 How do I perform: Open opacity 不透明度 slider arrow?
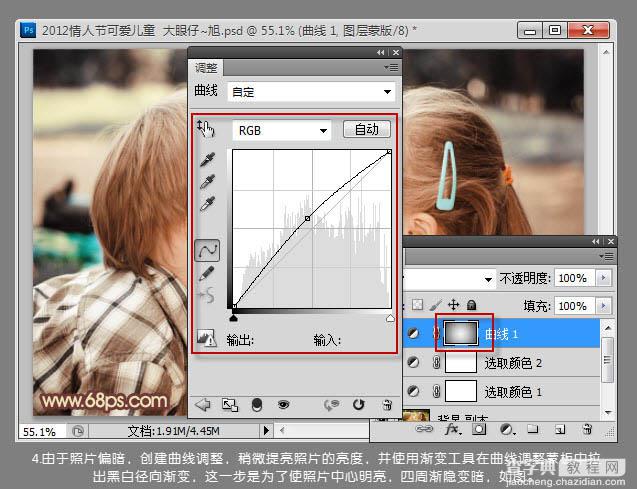point(603,278)
